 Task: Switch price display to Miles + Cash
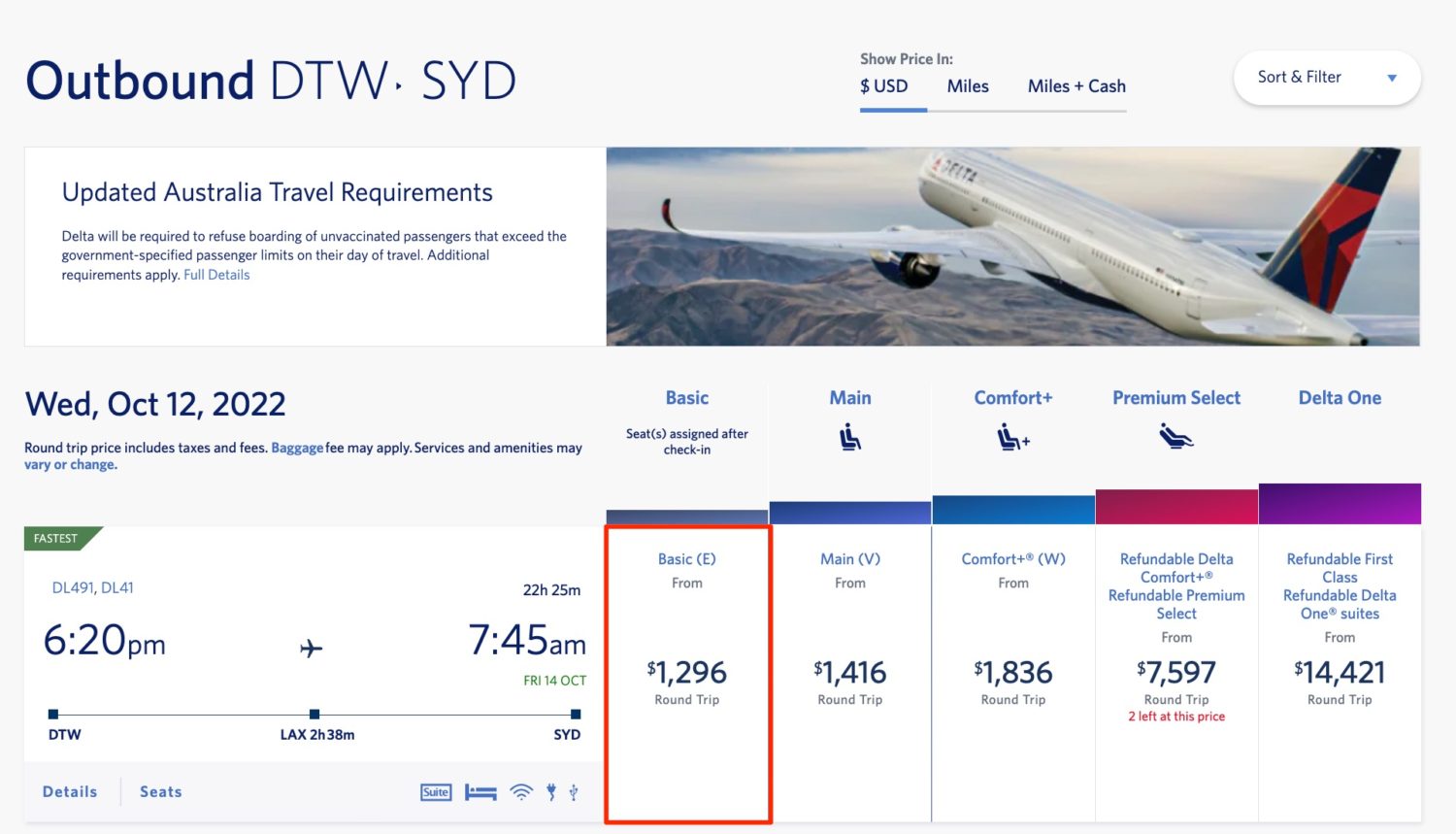[1076, 86]
